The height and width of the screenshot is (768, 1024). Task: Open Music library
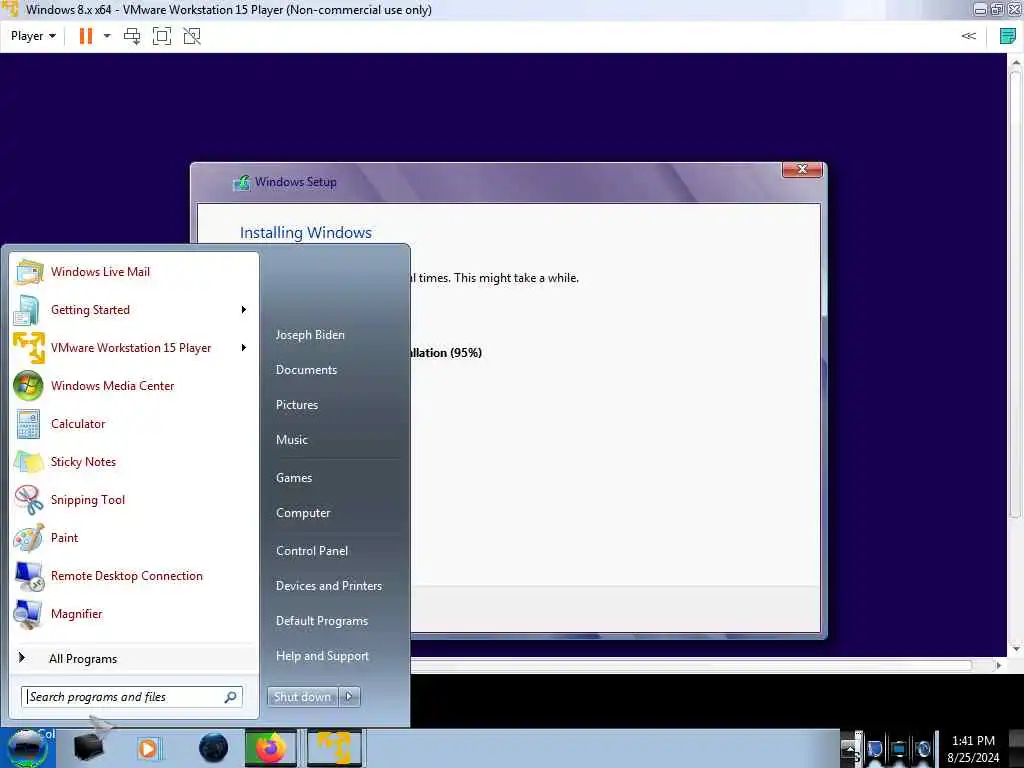(x=291, y=440)
